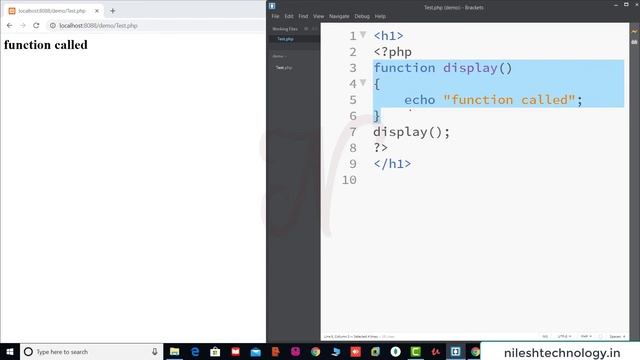The image size is (640, 360).
Task: Open the Windows Start menu
Action: click(x=10, y=352)
